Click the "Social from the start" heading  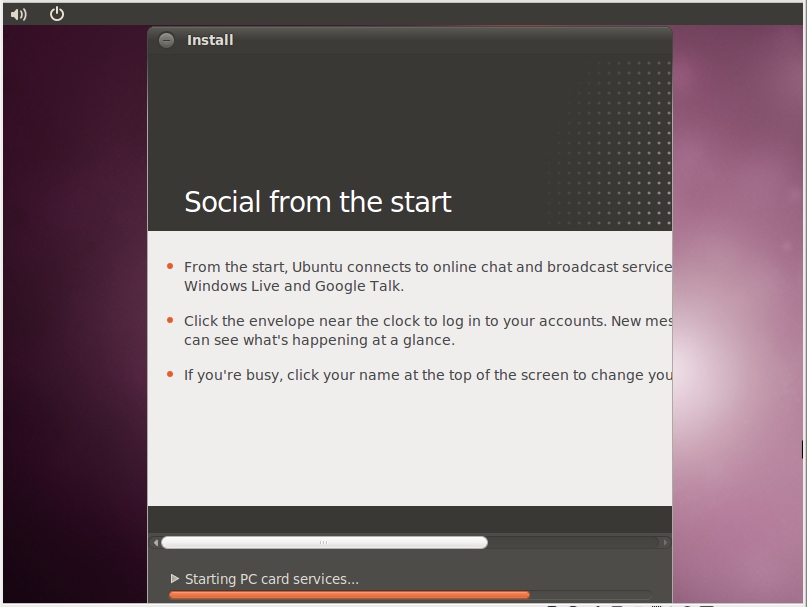click(318, 202)
